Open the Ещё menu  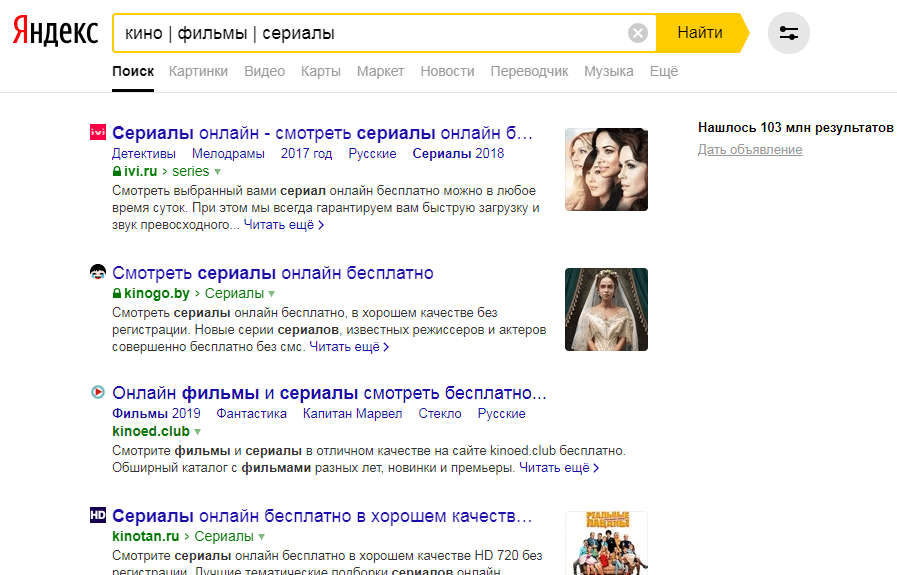[664, 72]
